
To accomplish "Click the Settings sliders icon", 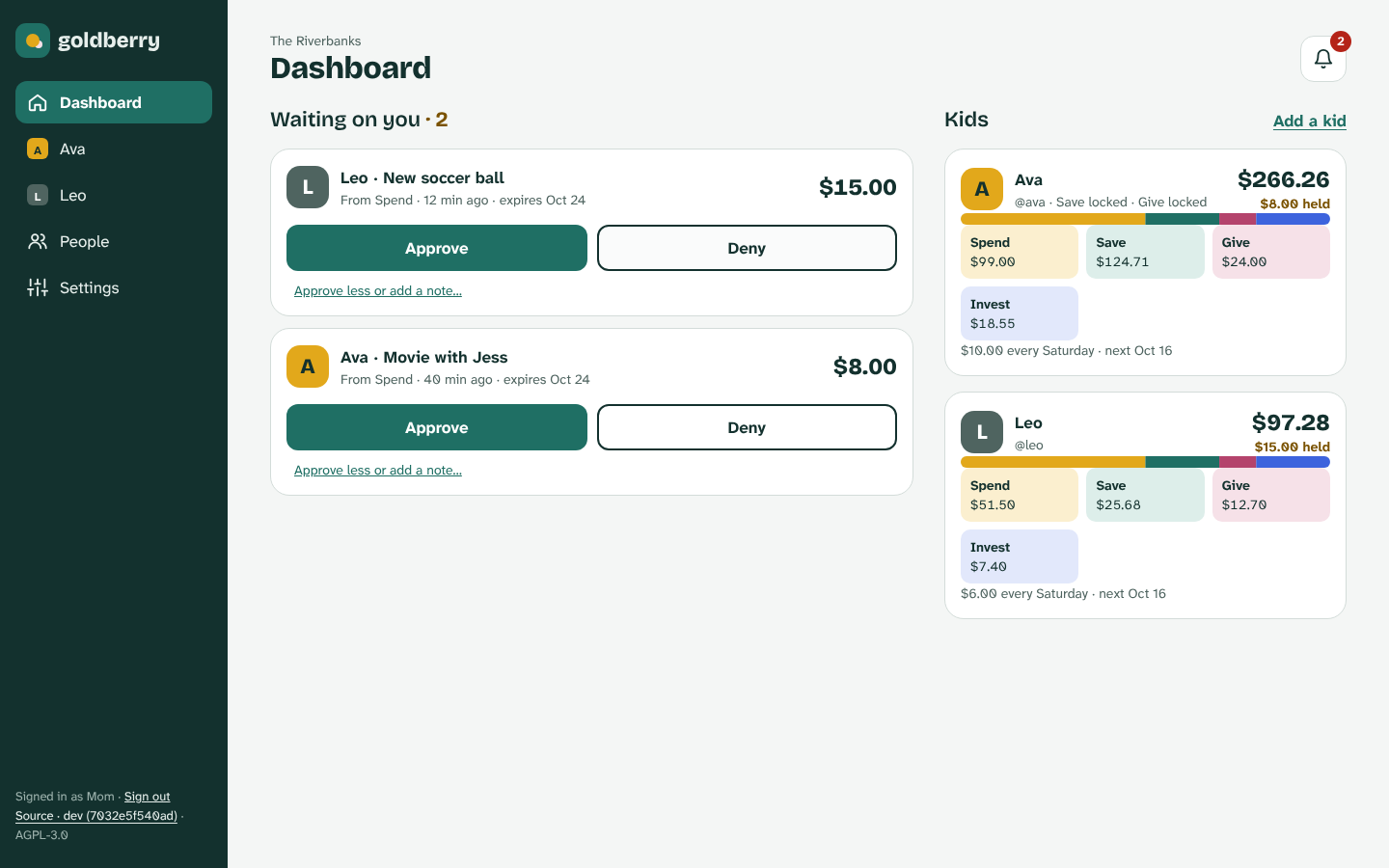I will point(38,287).
